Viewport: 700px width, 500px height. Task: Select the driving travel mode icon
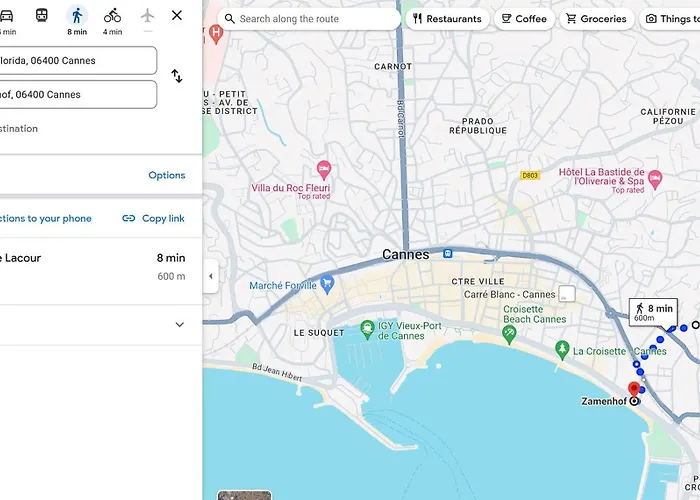pos(6,16)
